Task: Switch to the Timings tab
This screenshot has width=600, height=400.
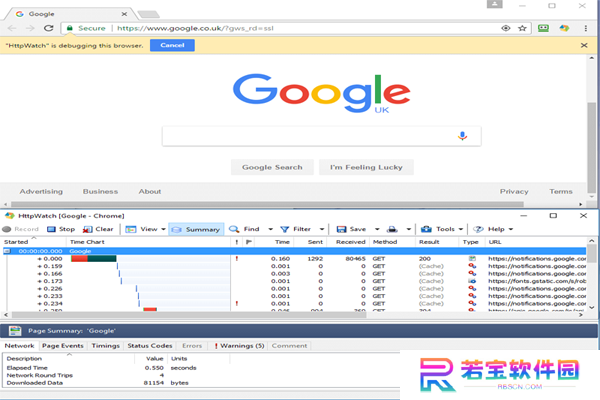Action: click(x=106, y=346)
